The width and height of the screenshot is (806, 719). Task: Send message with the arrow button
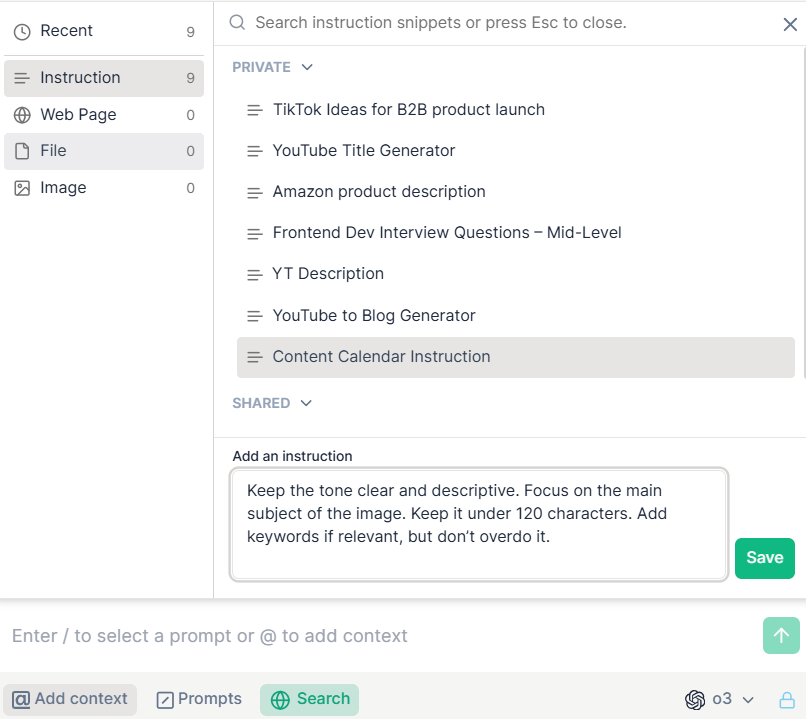coord(781,636)
